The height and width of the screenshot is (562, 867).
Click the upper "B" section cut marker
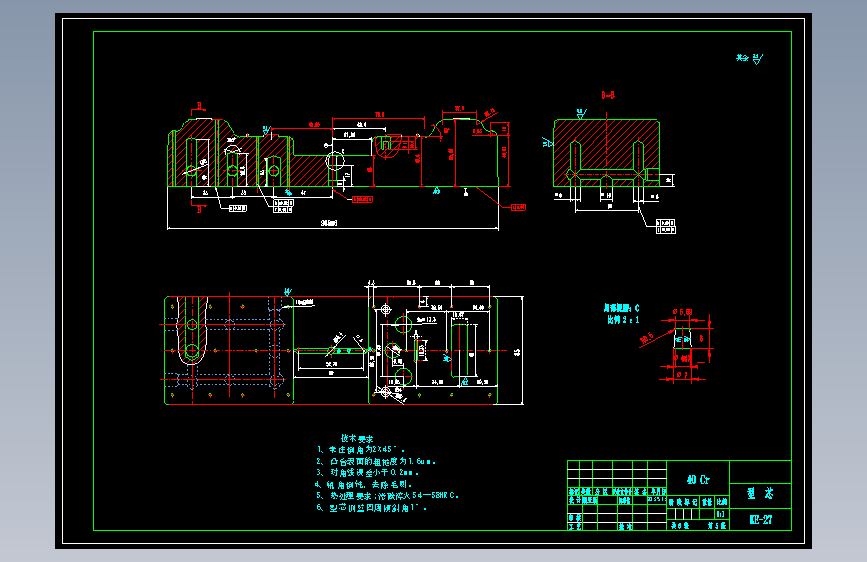[199, 106]
